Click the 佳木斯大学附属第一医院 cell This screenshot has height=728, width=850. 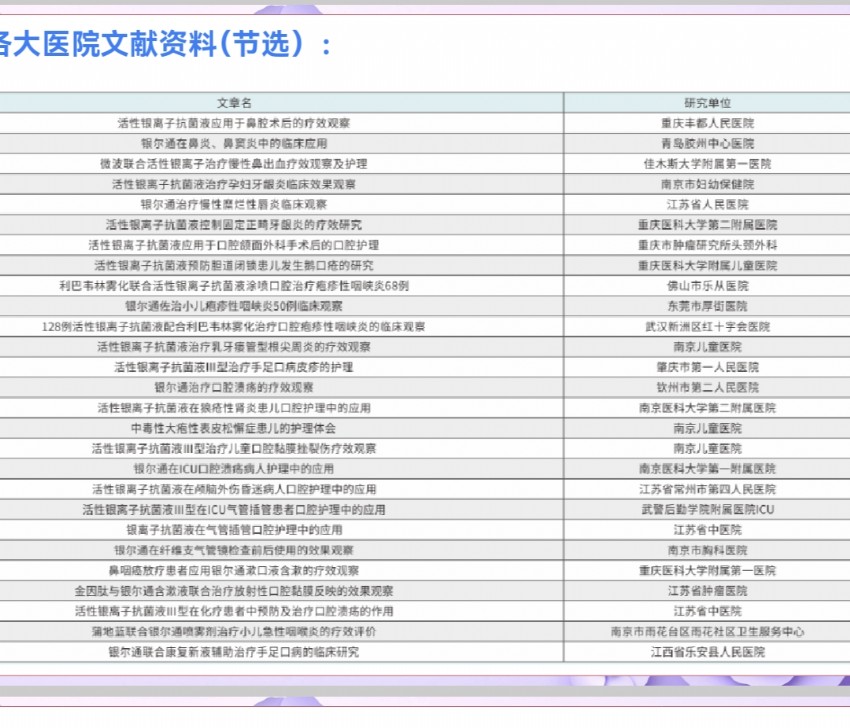(707, 164)
